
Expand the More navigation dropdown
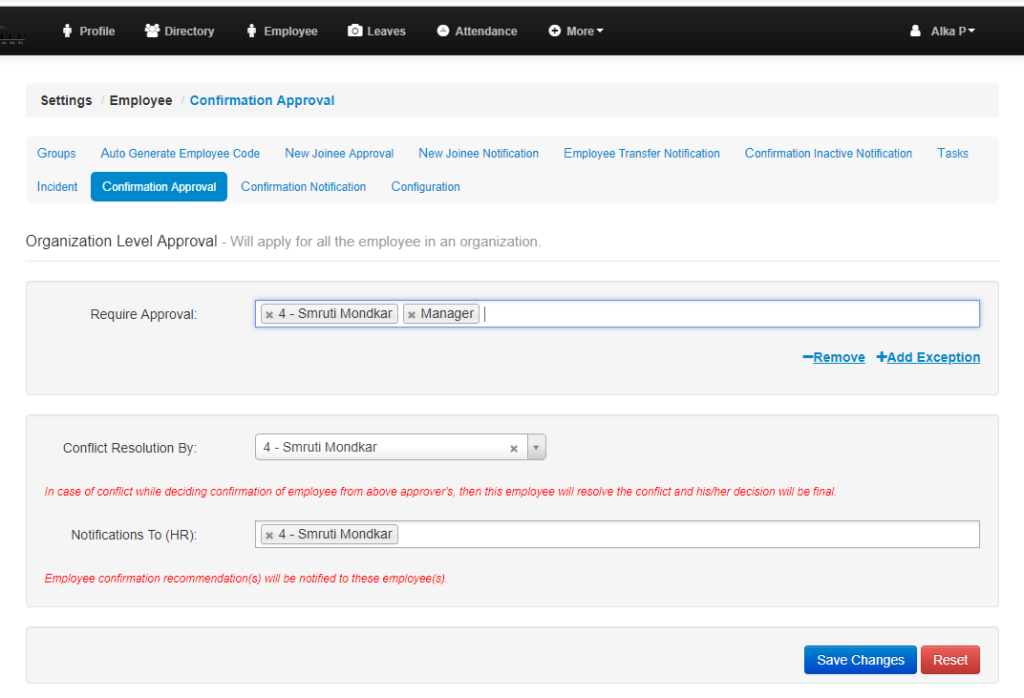[576, 31]
